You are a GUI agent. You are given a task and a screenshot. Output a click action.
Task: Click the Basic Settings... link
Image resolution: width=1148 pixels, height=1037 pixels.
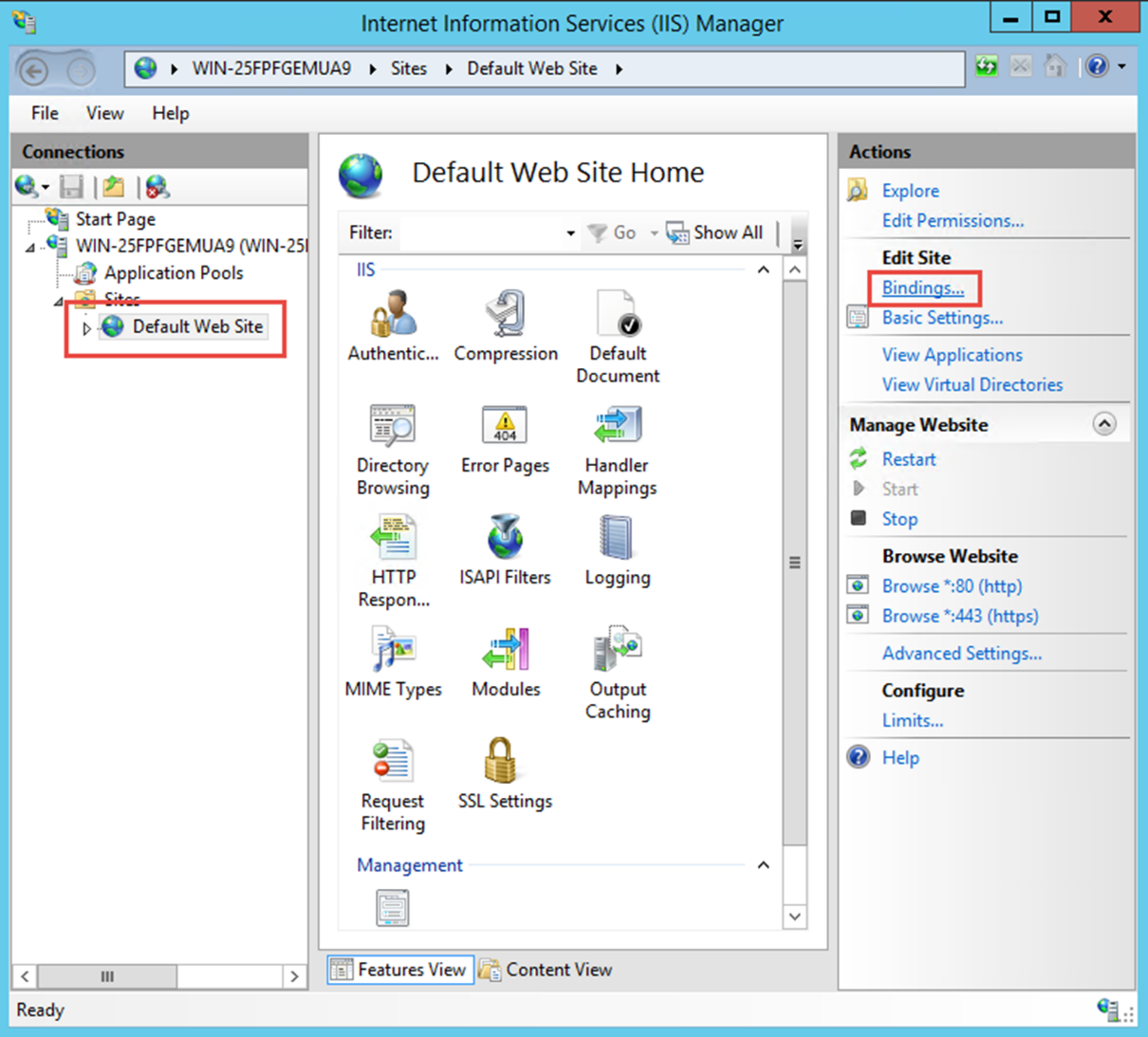(x=942, y=318)
